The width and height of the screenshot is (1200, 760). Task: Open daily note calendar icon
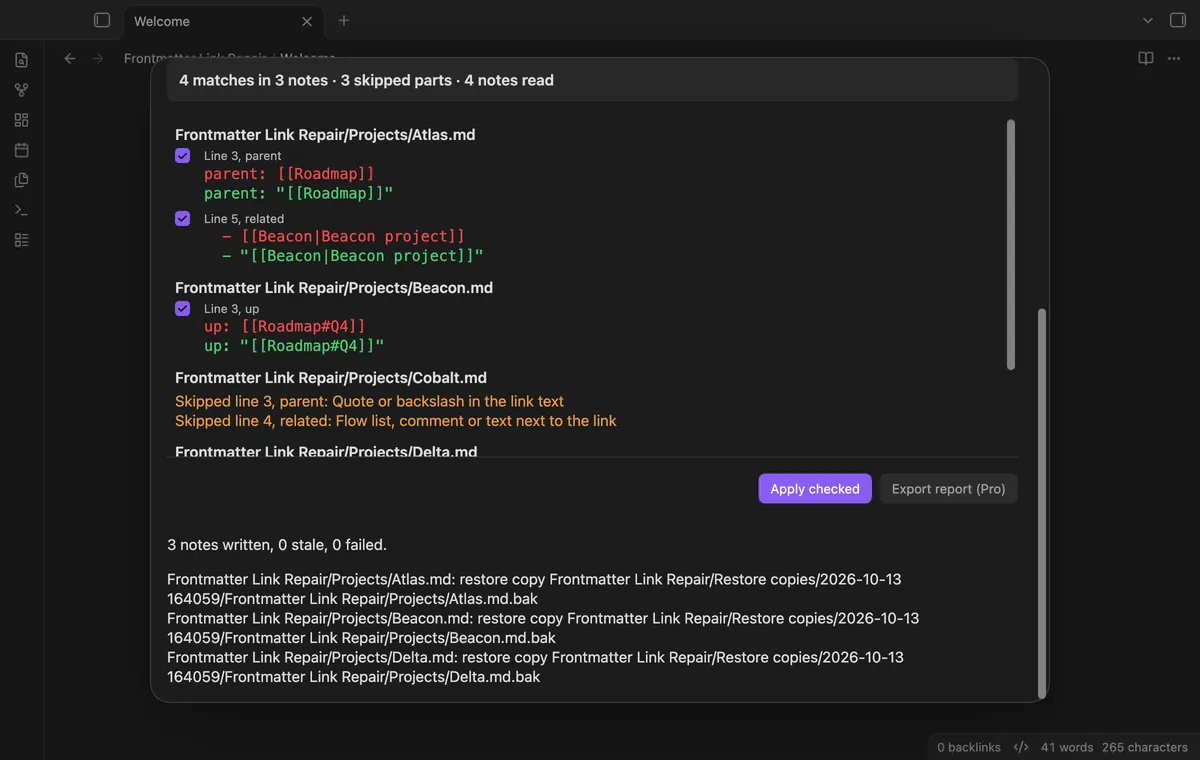click(22, 150)
